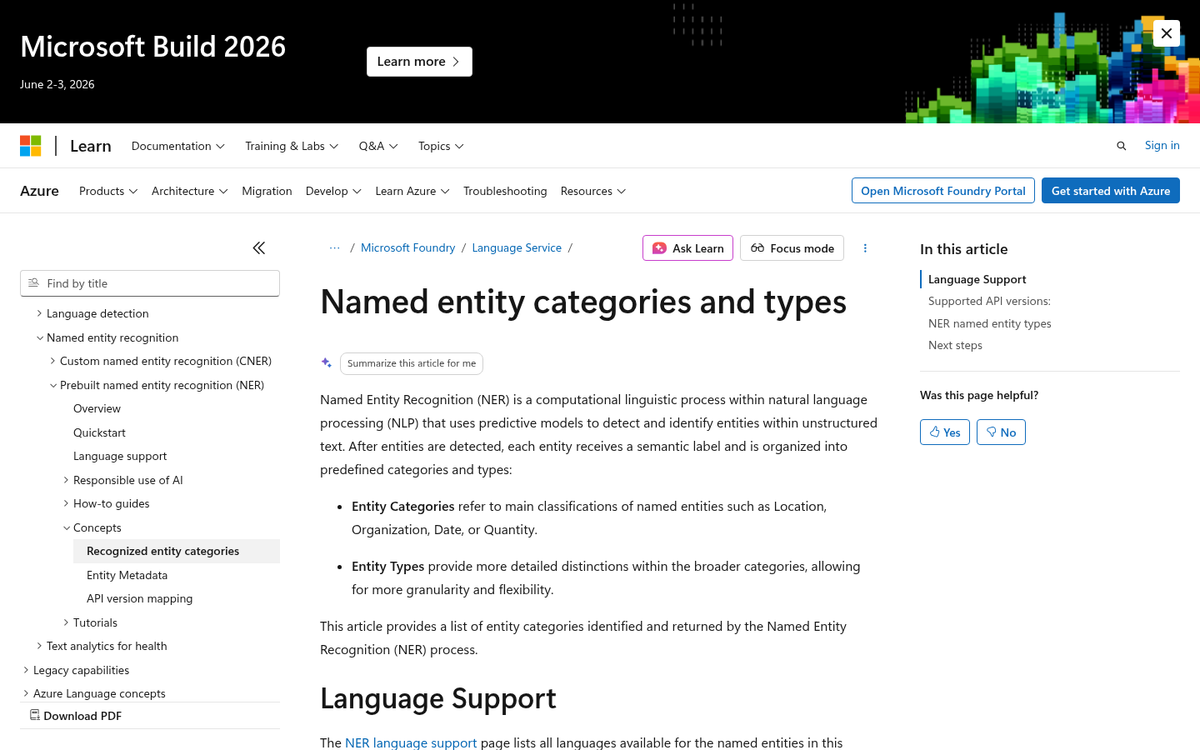Click Learn more on Build banner
The height and width of the screenshot is (750, 1200).
(419, 61)
